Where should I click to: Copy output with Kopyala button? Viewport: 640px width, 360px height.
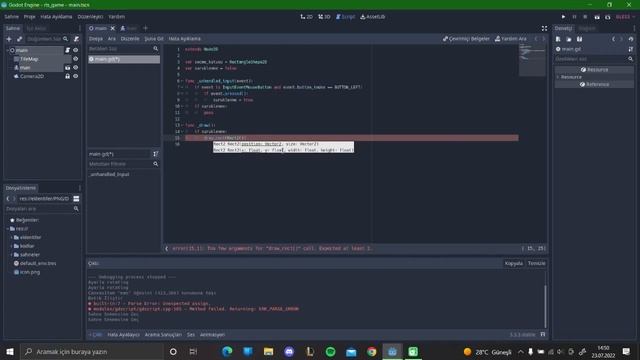pos(513,263)
